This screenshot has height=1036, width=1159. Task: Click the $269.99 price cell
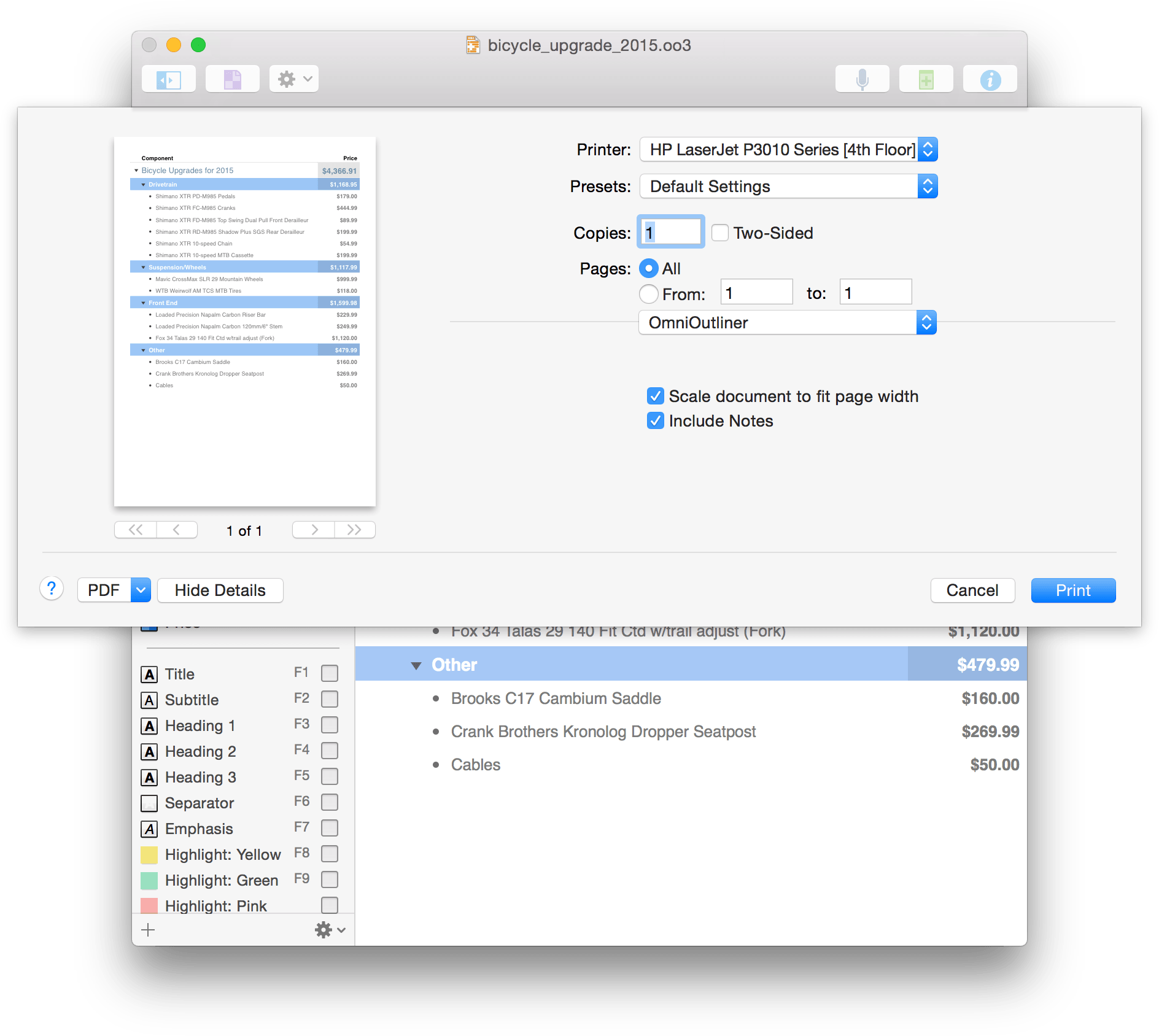[x=990, y=732]
